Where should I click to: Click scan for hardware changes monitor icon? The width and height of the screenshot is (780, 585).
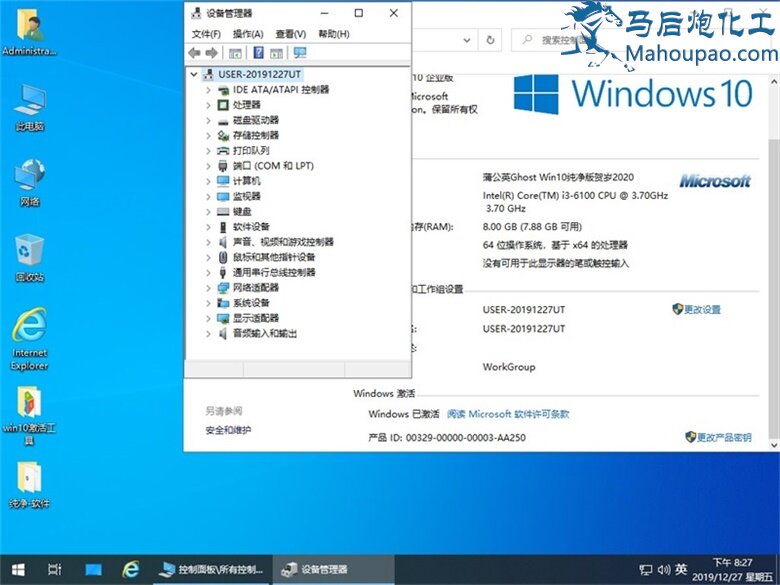299,53
